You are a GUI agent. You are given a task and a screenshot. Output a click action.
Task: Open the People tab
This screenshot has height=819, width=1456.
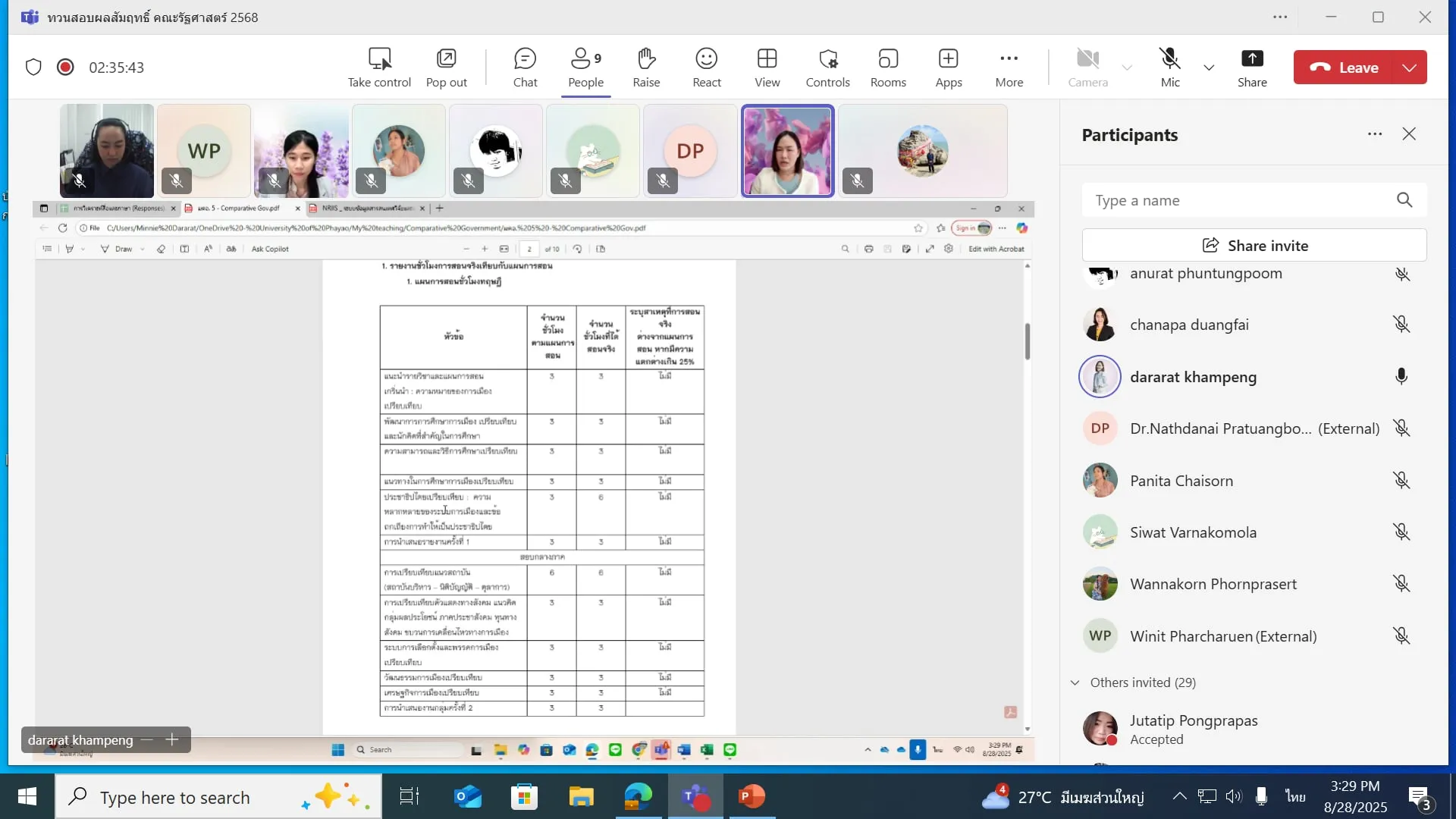[585, 67]
